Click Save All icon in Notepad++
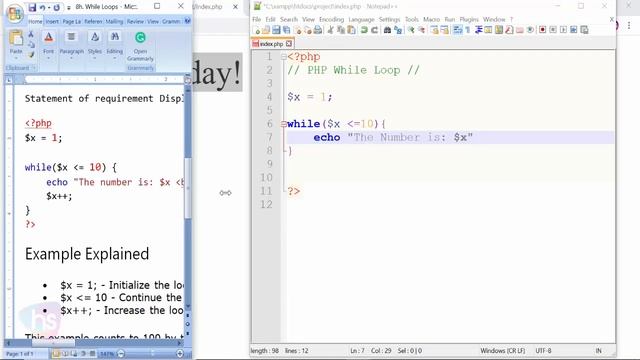 [x=287, y=30]
